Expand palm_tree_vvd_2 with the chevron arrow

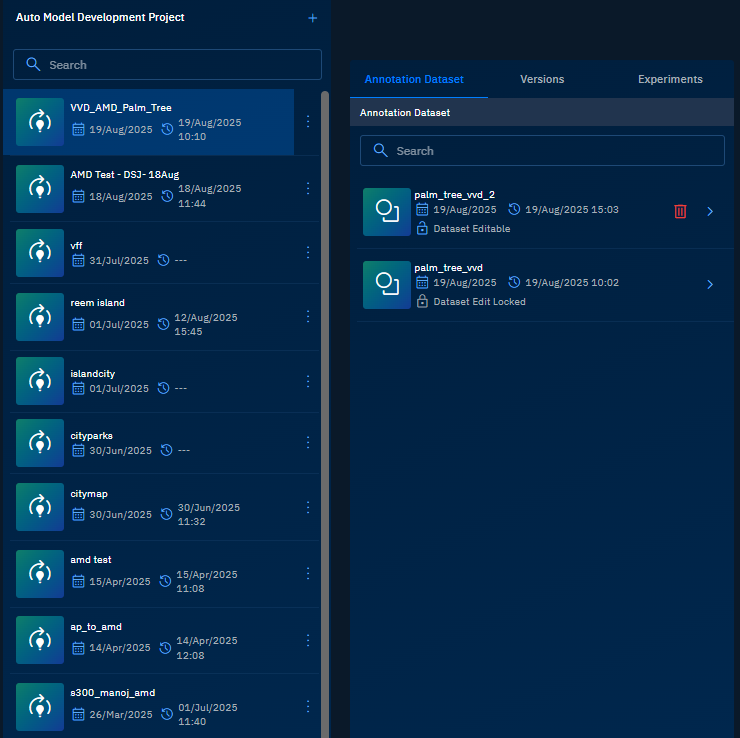point(710,211)
